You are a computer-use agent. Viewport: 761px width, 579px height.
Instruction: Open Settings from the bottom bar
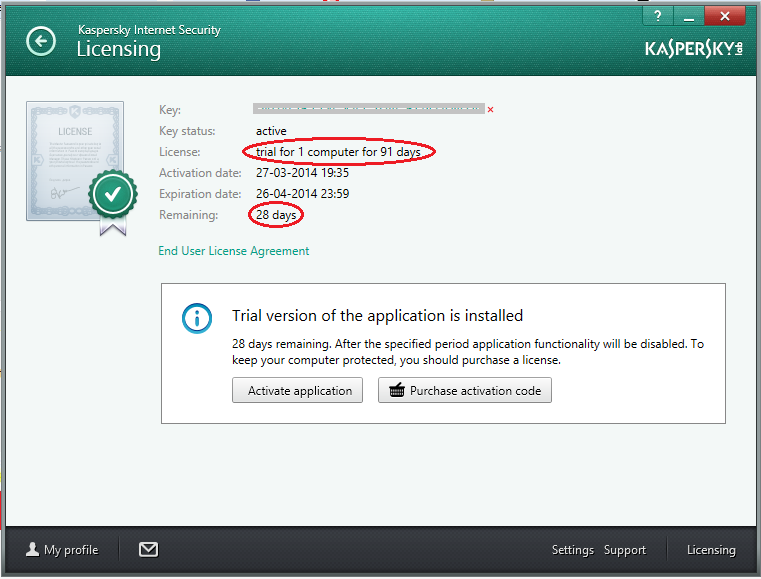pyautogui.click(x=573, y=550)
